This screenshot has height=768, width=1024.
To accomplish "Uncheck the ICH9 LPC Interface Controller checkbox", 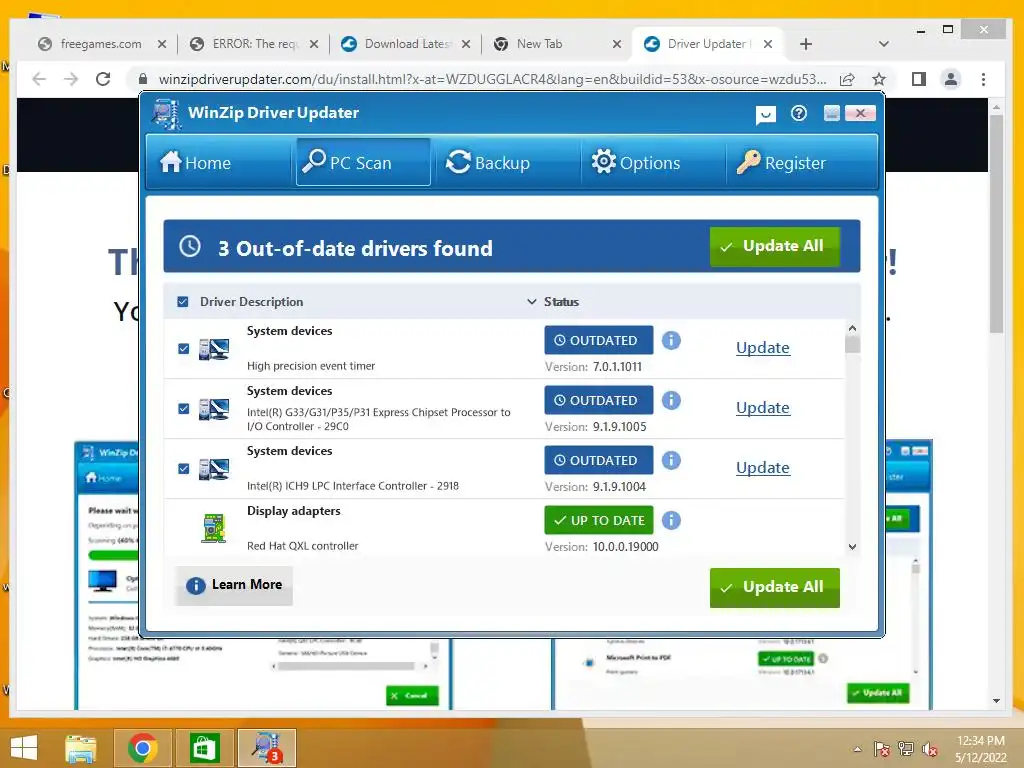I will (184, 469).
